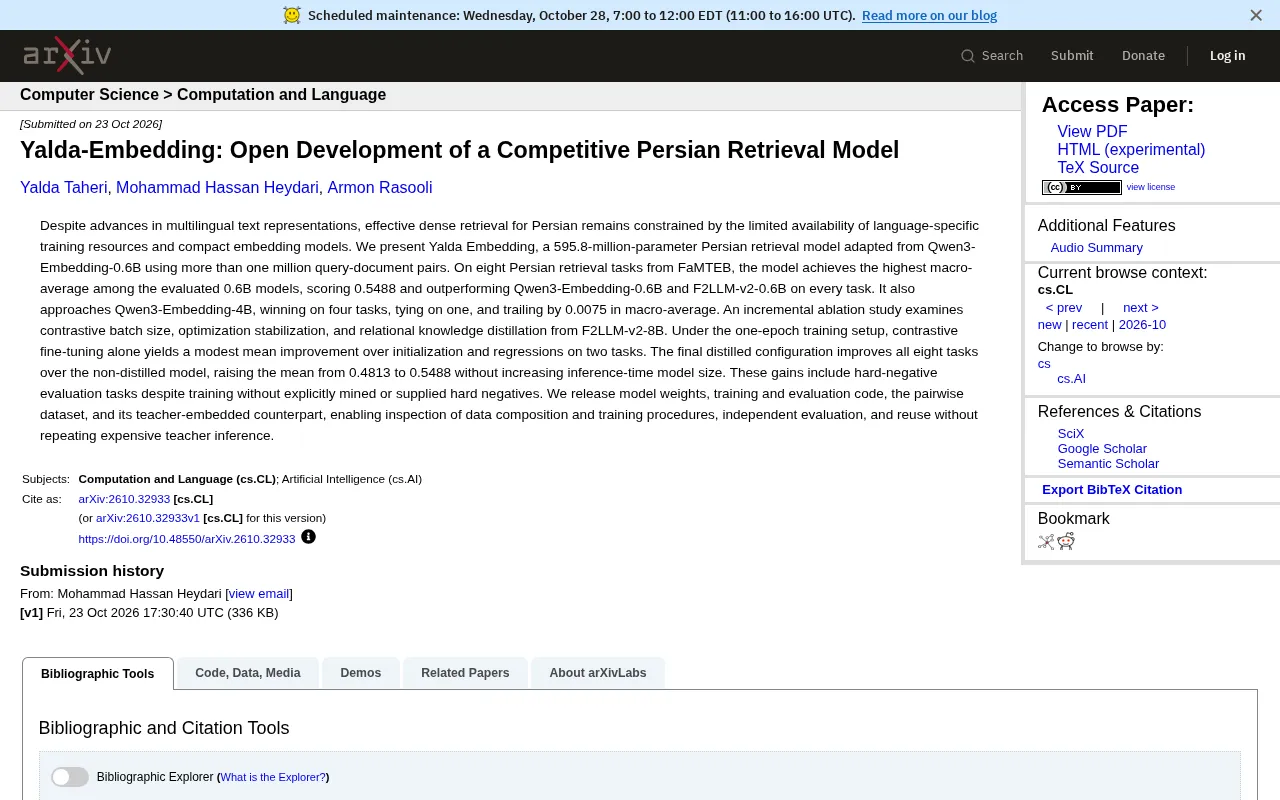Go to the next paper
The width and height of the screenshot is (1280, 800).
click(x=1140, y=308)
